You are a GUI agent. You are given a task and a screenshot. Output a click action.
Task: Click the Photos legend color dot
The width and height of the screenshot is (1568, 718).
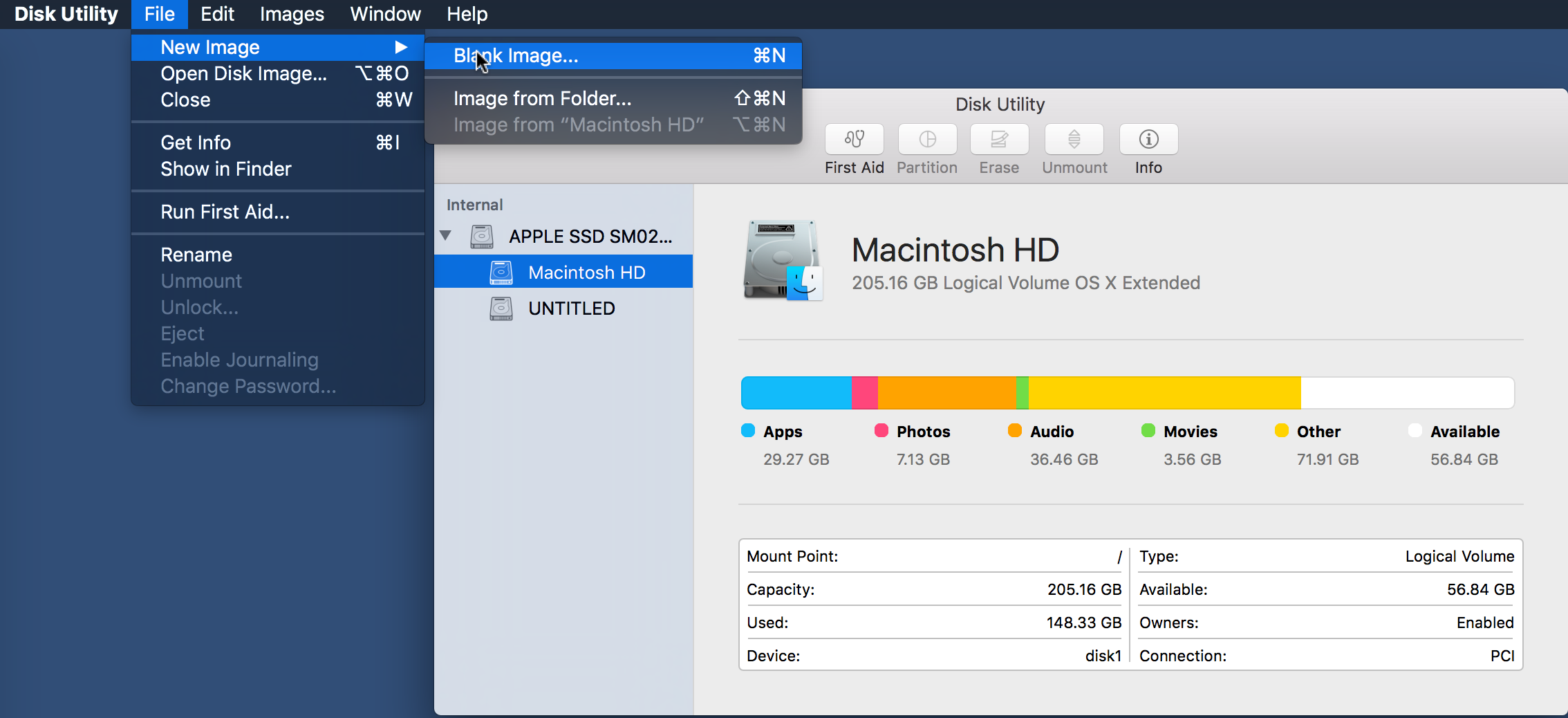pyautogui.click(x=881, y=430)
